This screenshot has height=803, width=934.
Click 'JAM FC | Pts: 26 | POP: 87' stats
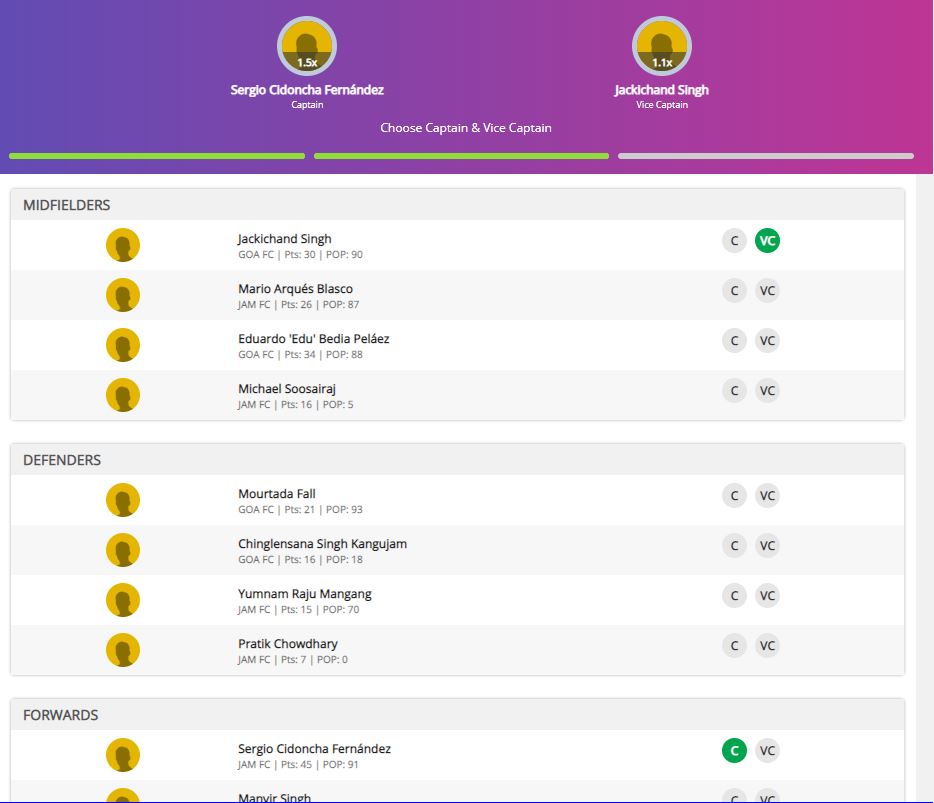click(298, 304)
